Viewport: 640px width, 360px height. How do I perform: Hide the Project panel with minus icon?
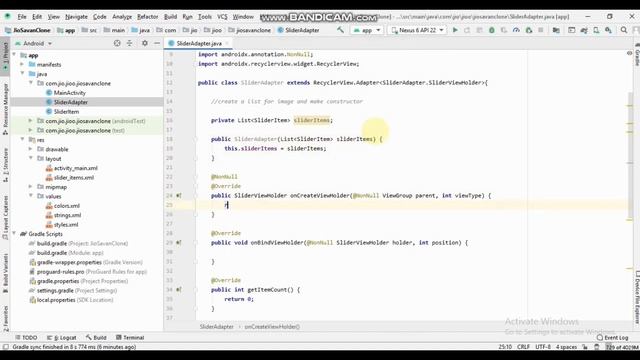pyautogui.click(x=157, y=43)
